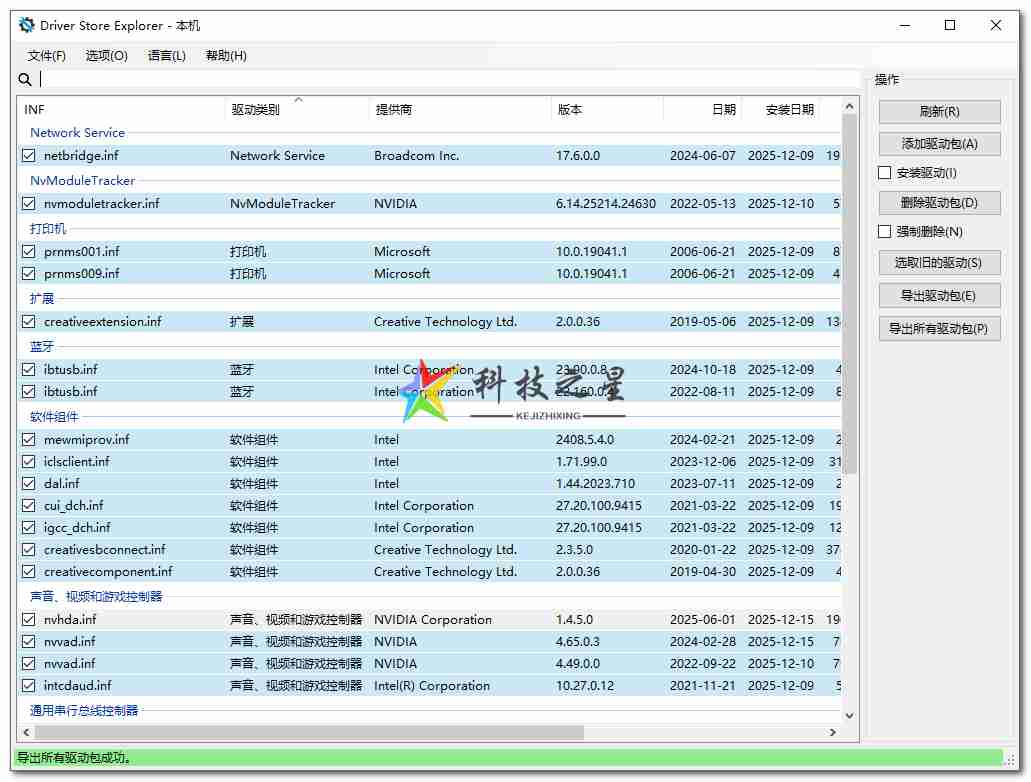This screenshot has width=1031, height=782.
Task: Click the 添加驱动包(A) button
Action: click(938, 143)
